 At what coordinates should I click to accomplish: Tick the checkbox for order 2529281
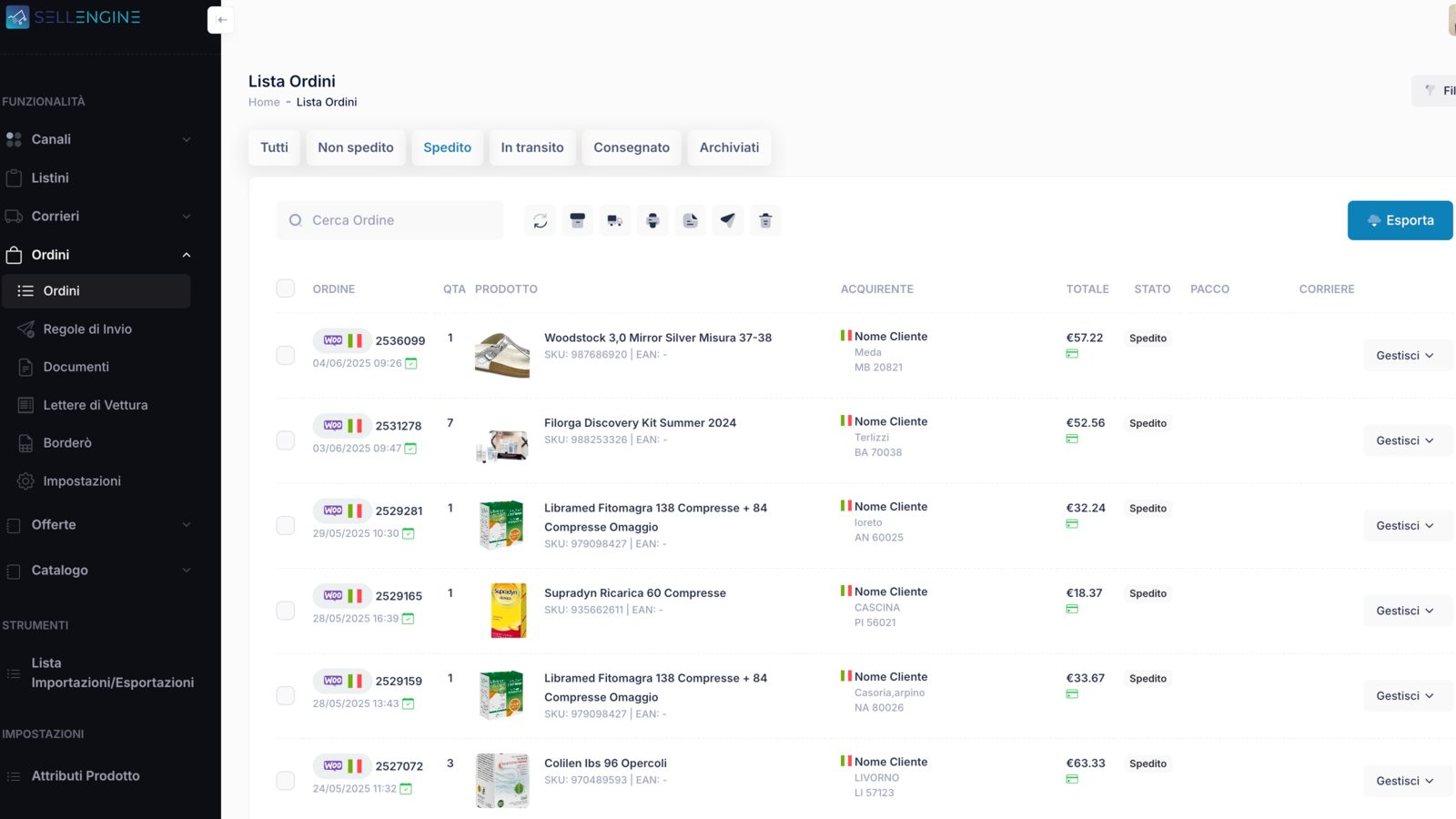(x=286, y=525)
